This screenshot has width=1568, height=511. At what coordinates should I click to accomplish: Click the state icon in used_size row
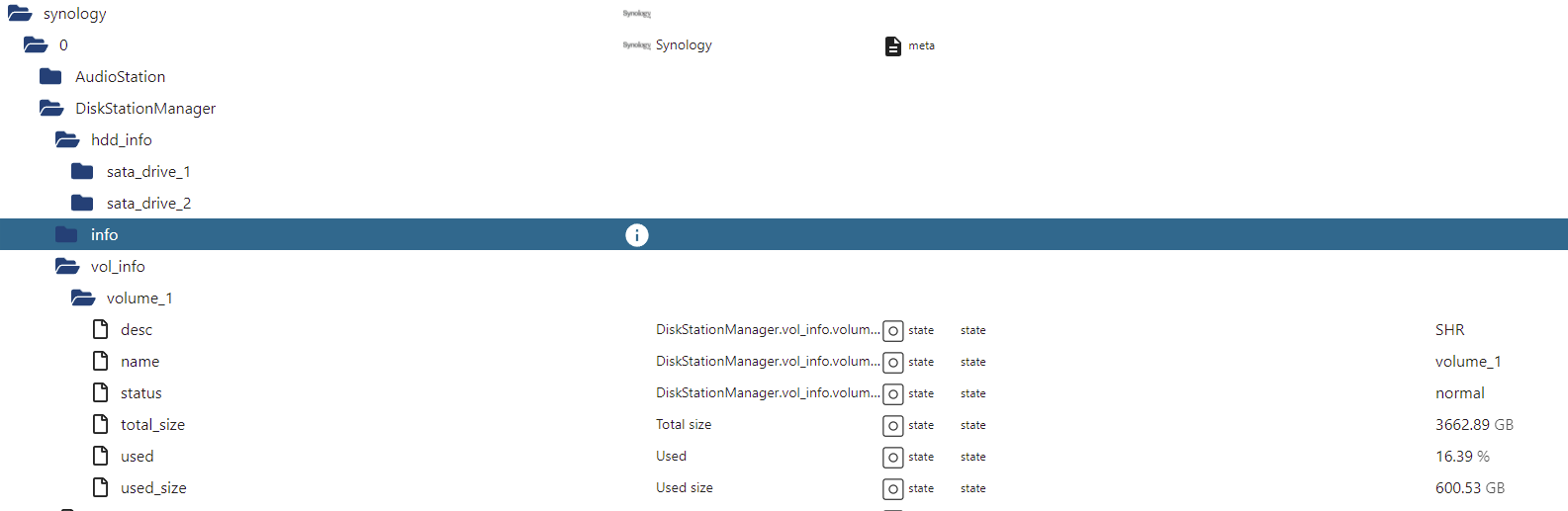pos(892,489)
